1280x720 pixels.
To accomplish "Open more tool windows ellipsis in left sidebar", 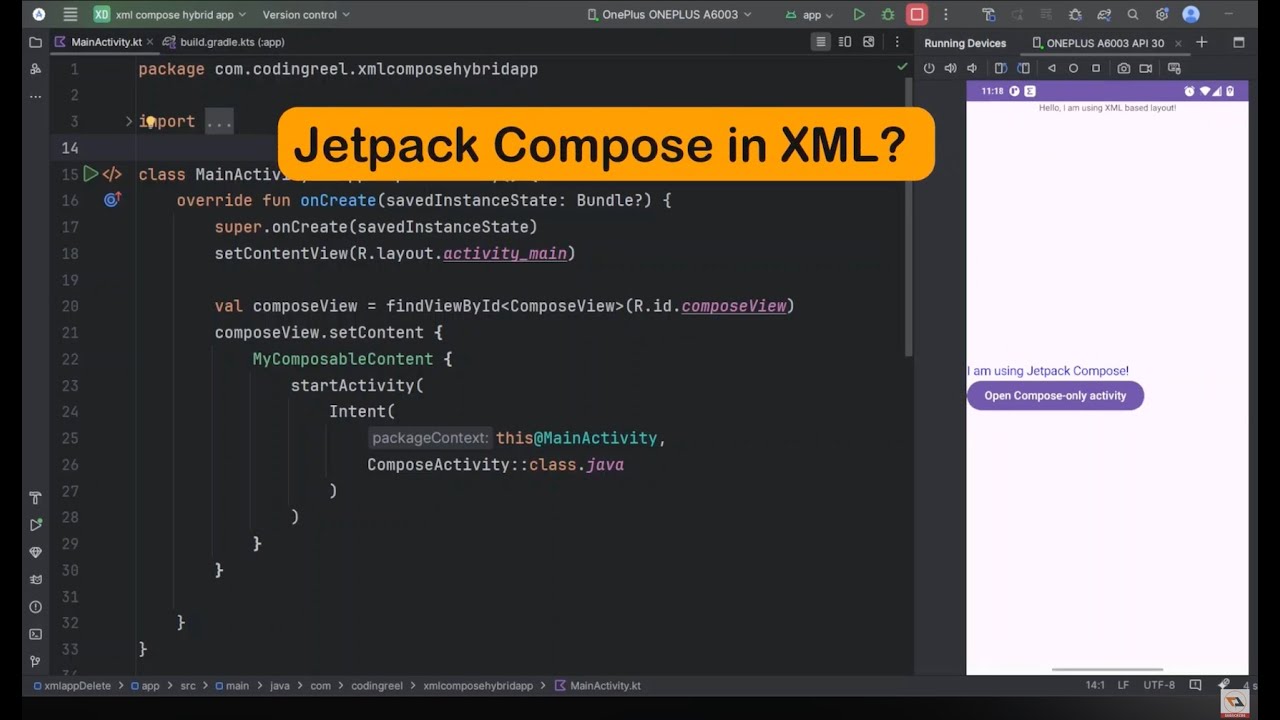I will pyautogui.click(x=36, y=96).
